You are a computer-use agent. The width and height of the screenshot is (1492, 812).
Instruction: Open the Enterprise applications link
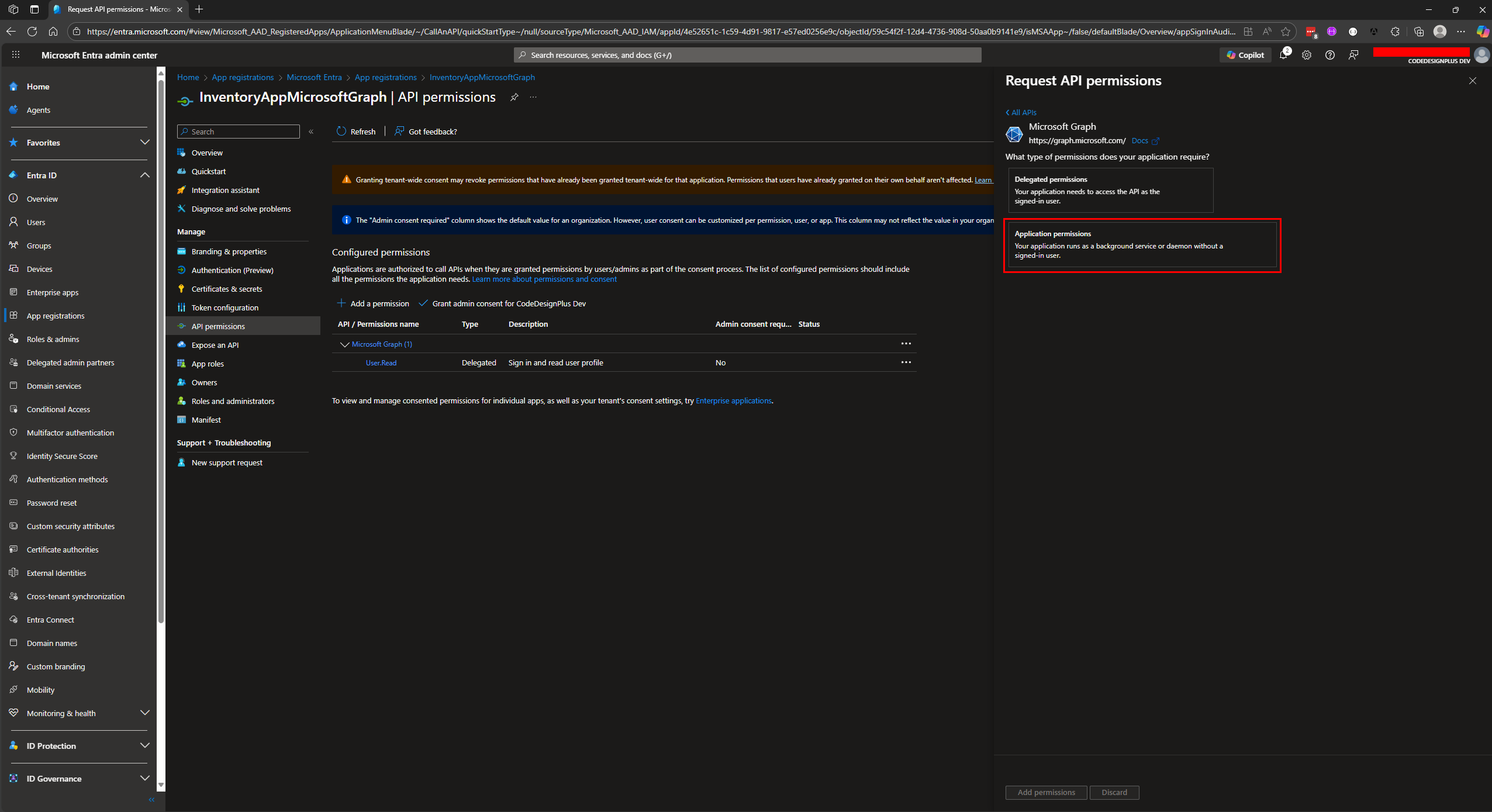734,401
